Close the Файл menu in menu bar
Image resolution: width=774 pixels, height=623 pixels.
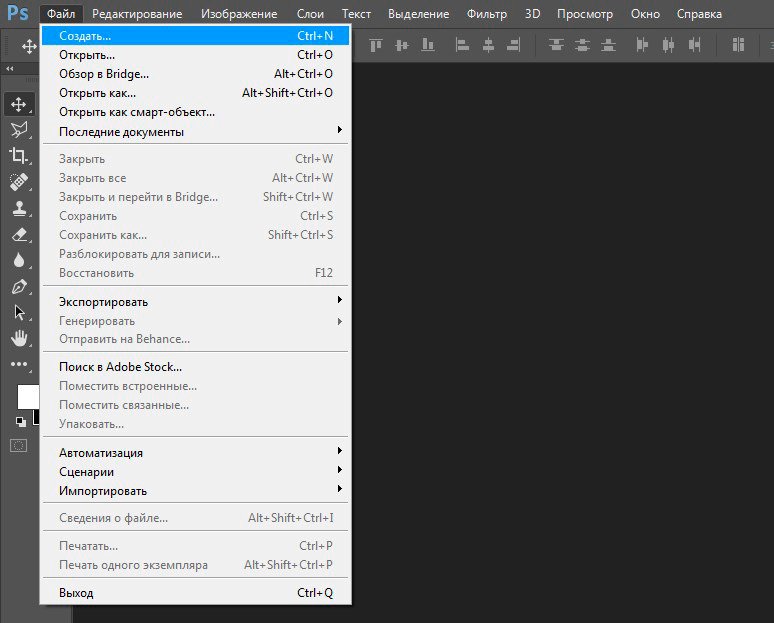(x=61, y=14)
